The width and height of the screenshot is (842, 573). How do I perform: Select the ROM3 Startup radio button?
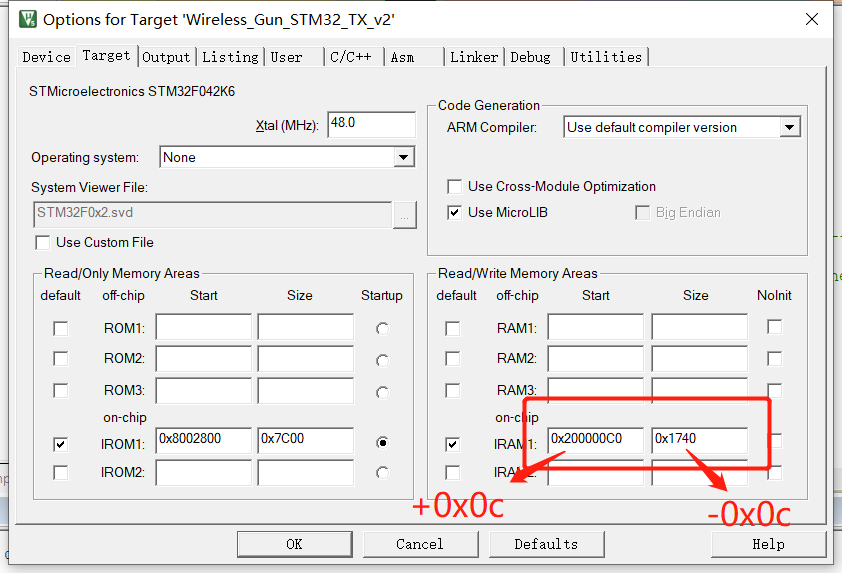tap(382, 393)
